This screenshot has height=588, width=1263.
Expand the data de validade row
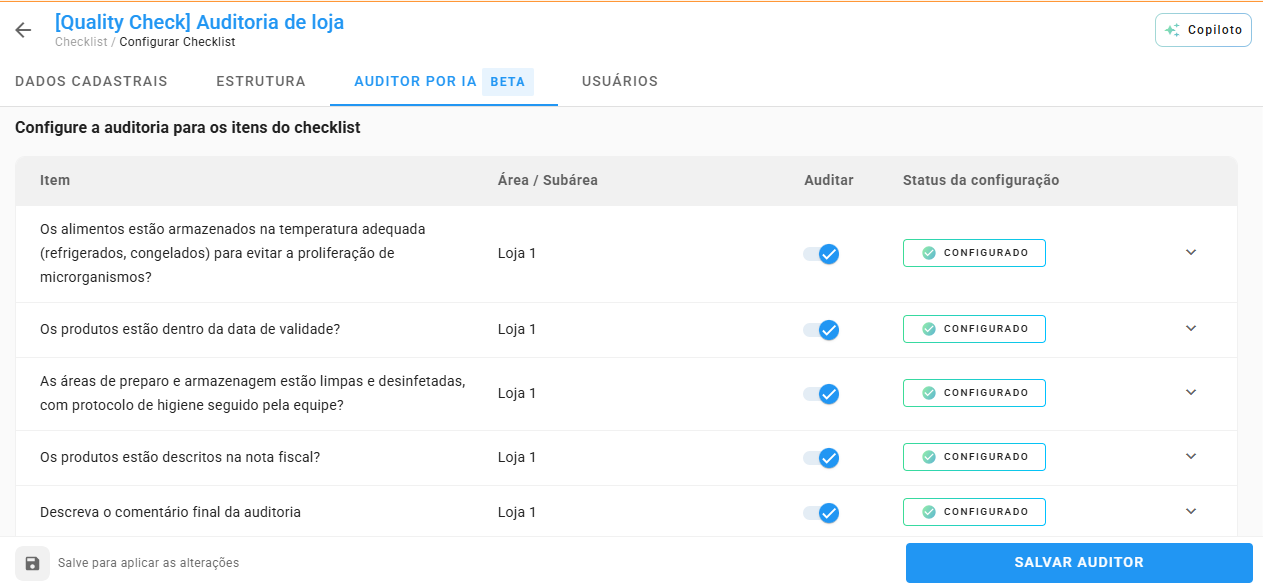pyautogui.click(x=1191, y=328)
